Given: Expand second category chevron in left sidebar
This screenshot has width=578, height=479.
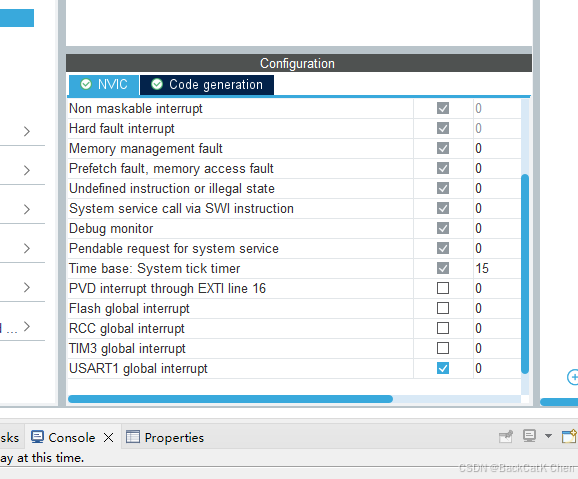Looking at the screenshot, I should 27,170.
